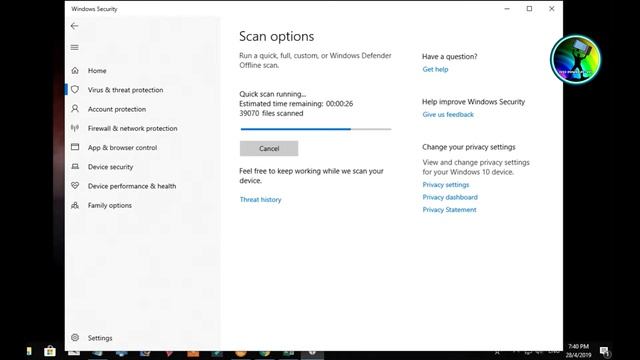This screenshot has width=640, height=360.
Task: Click the Family options people icon
Action: click(75, 205)
